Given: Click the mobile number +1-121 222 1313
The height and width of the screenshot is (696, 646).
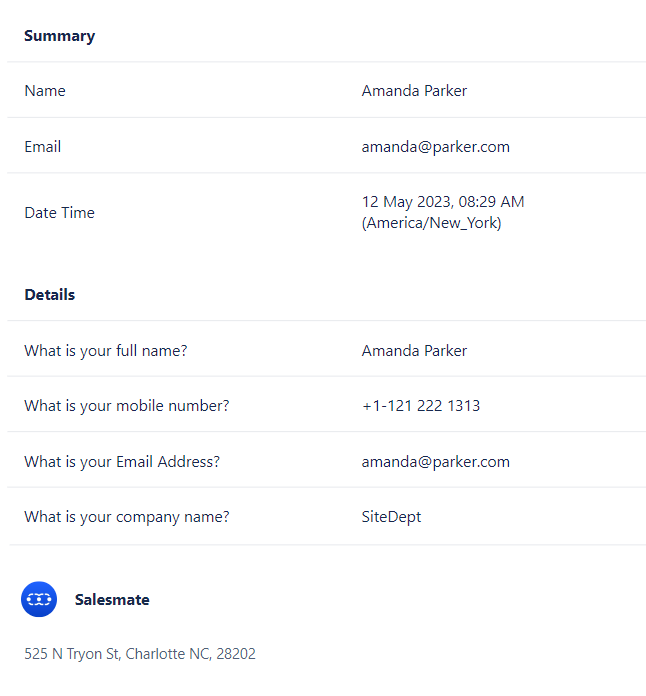Looking at the screenshot, I should tap(421, 406).
